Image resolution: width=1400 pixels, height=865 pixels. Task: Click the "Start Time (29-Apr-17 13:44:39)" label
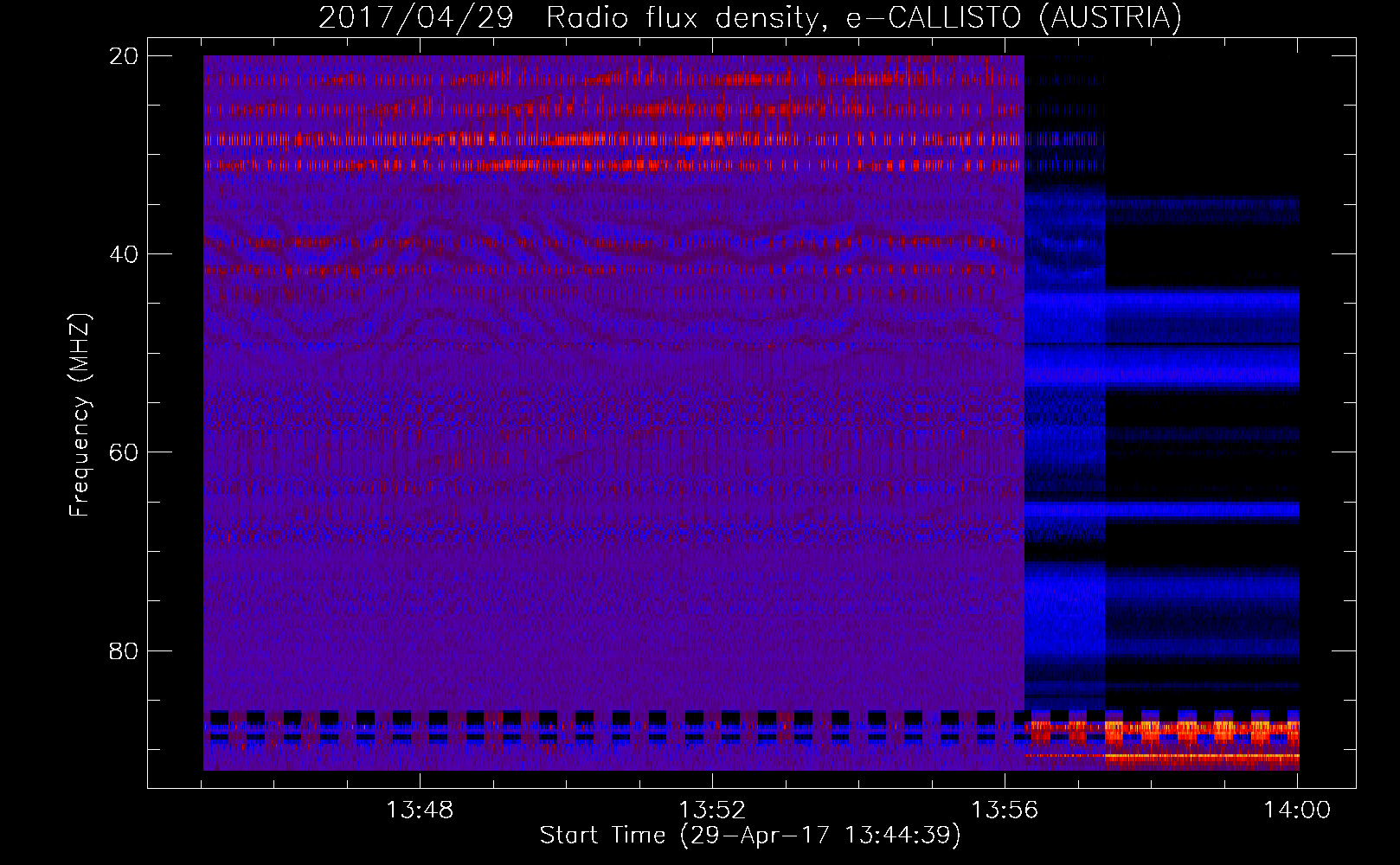coord(750,836)
